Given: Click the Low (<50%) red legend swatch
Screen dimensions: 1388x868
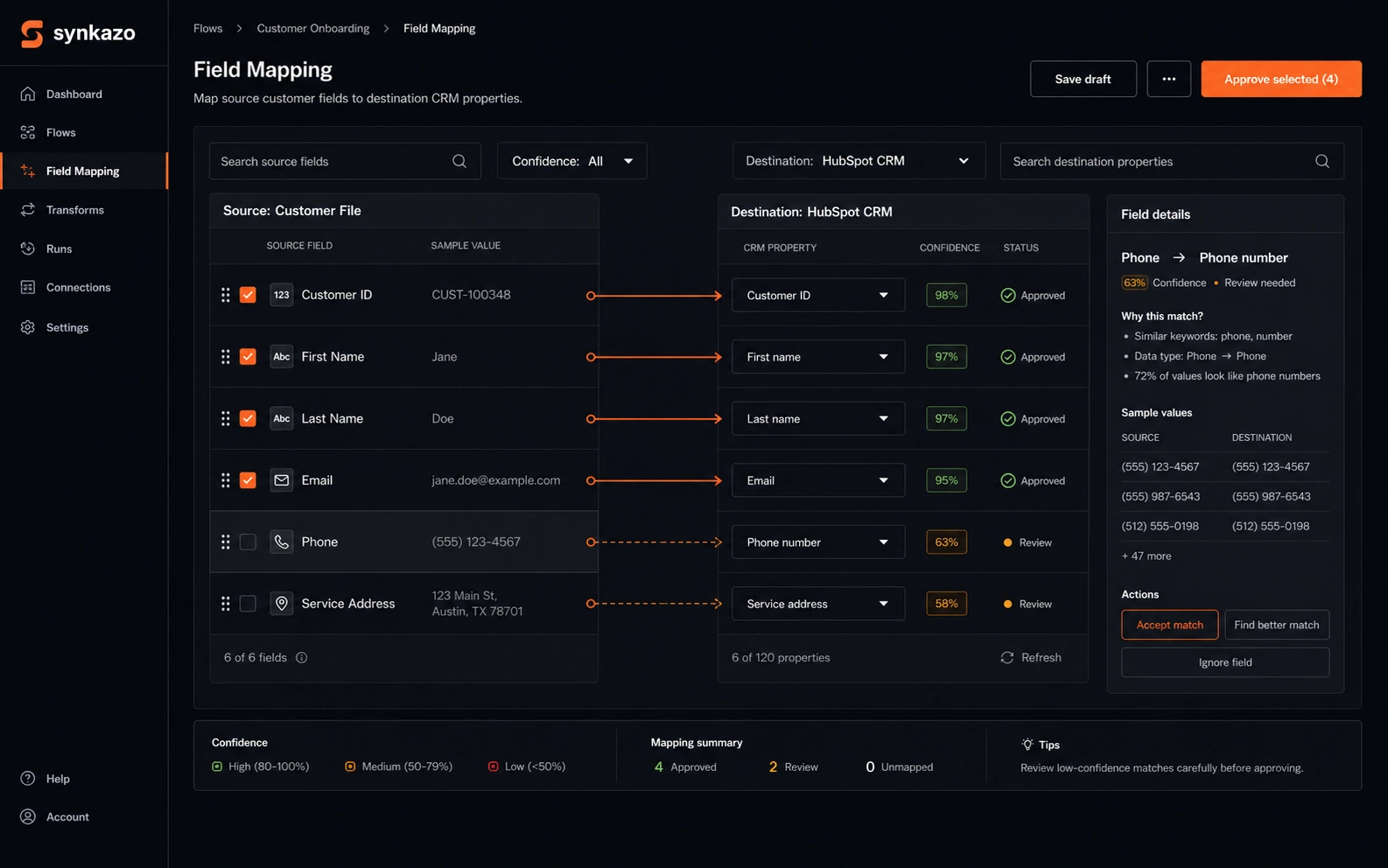Looking at the screenshot, I should click(x=494, y=766).
